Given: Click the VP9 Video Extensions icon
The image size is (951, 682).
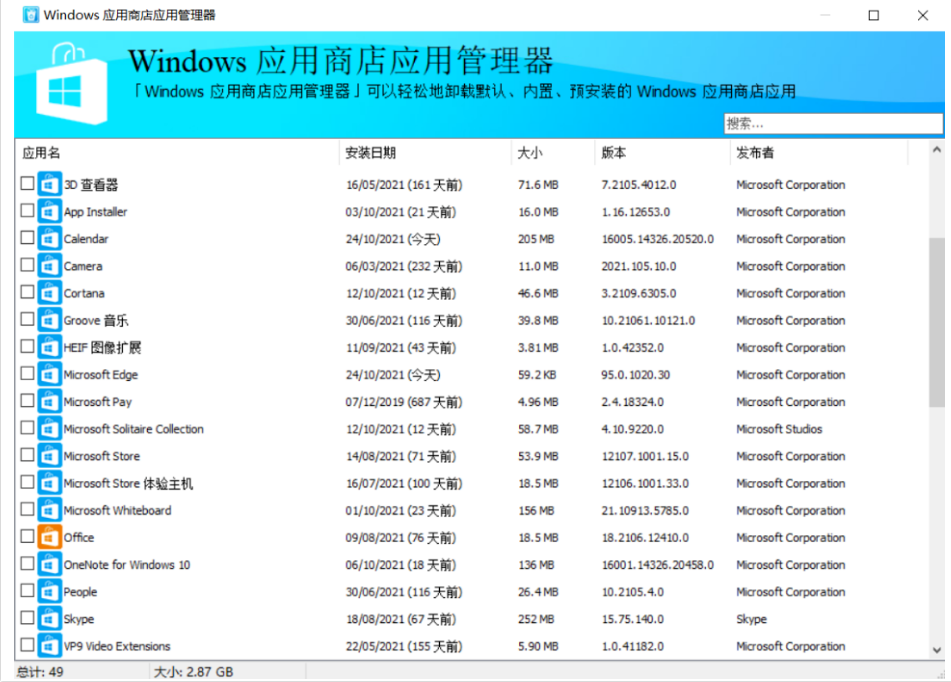Looking at the screenshot, I should (49, 646).
